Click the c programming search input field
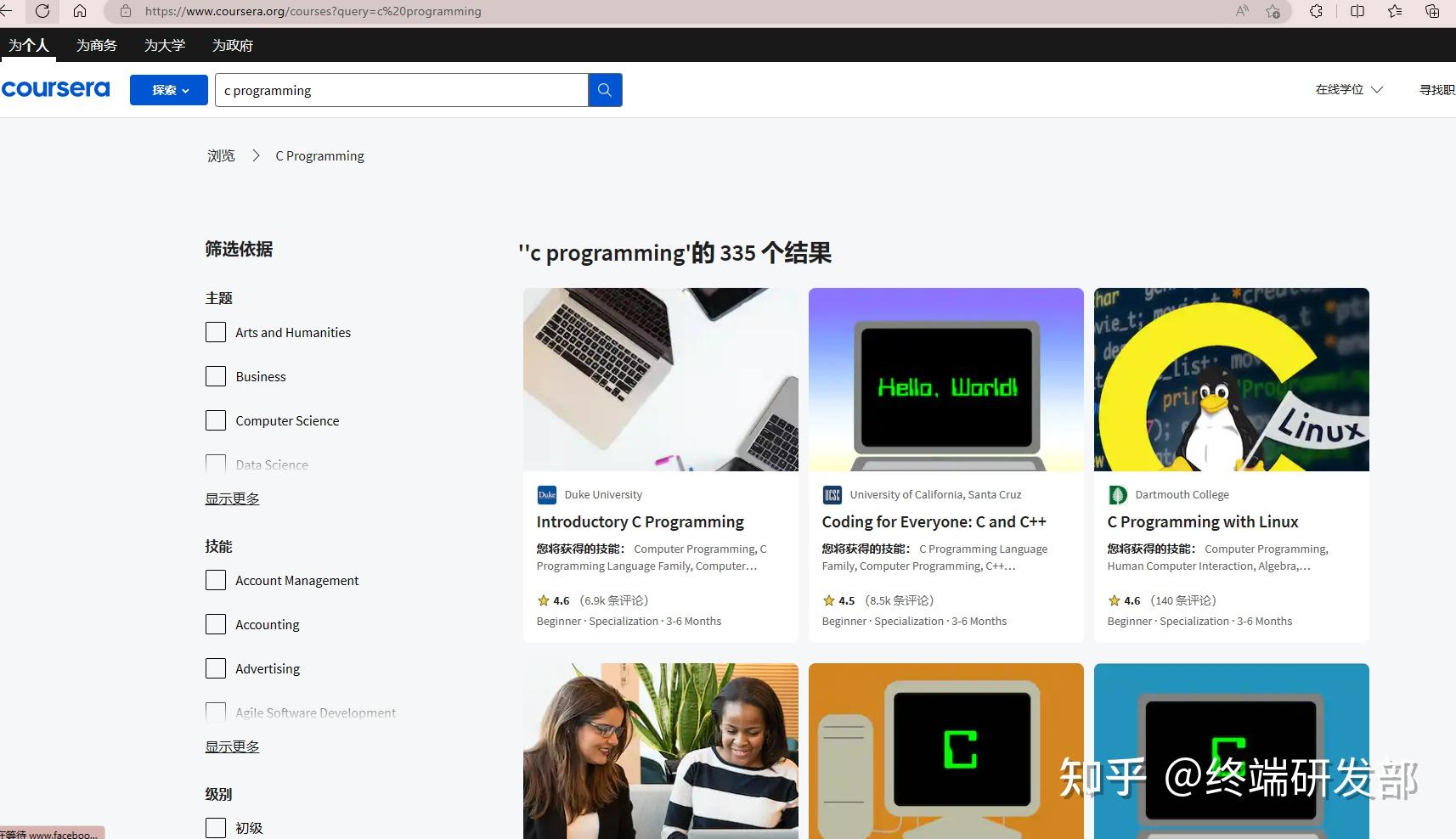This screenshot has width=1456, height=839. click(x=402, y=90)
